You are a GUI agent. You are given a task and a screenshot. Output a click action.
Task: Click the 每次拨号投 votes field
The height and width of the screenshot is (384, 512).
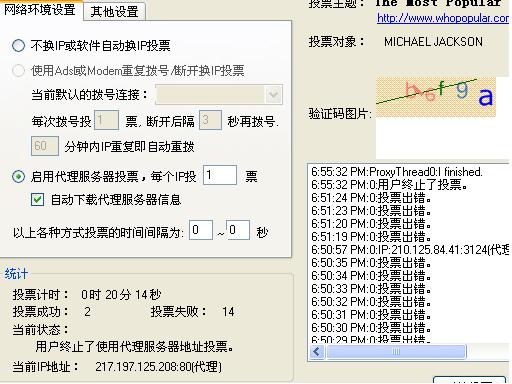click(106, 120)
